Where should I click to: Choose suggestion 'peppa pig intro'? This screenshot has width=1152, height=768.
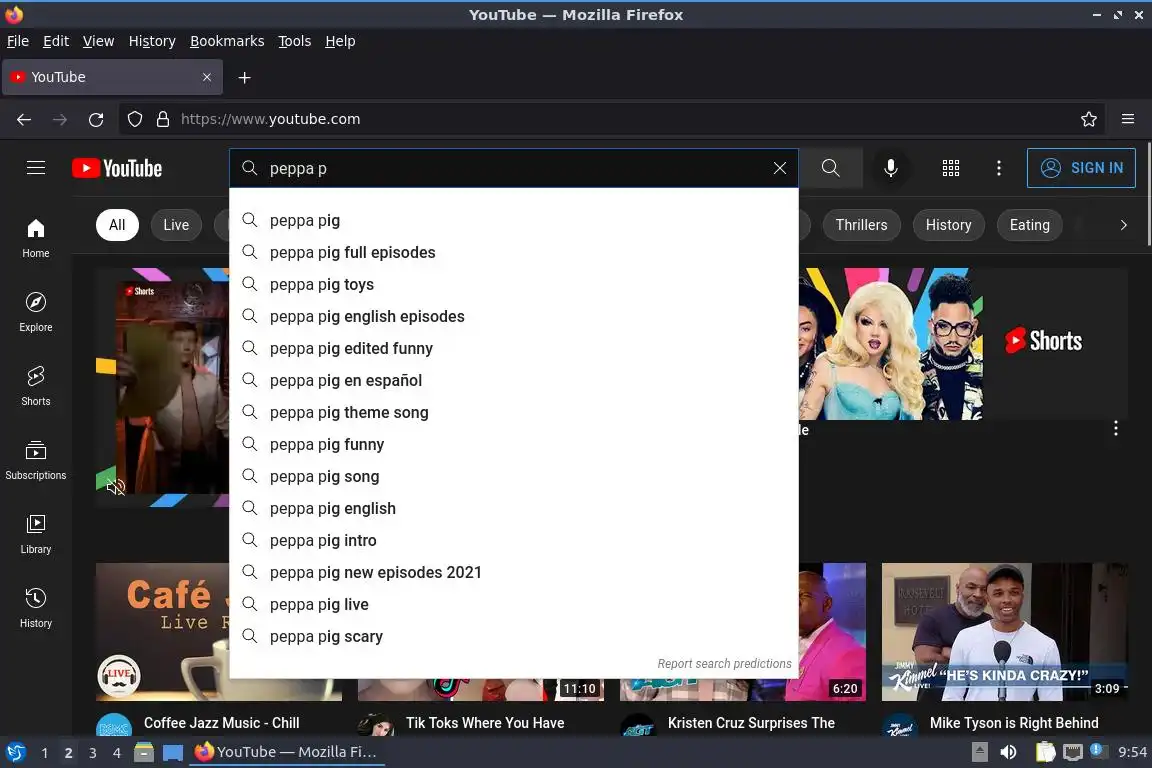[514, 540]
